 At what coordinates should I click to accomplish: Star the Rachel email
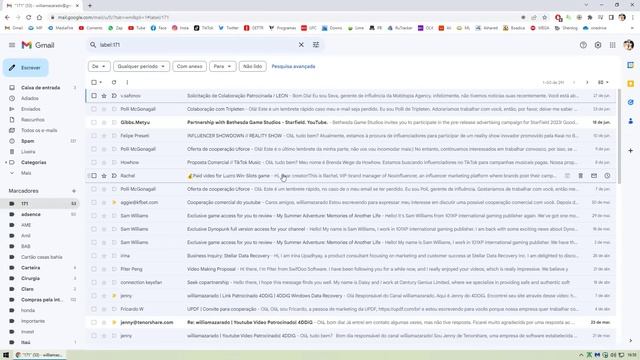pos(104,176)
